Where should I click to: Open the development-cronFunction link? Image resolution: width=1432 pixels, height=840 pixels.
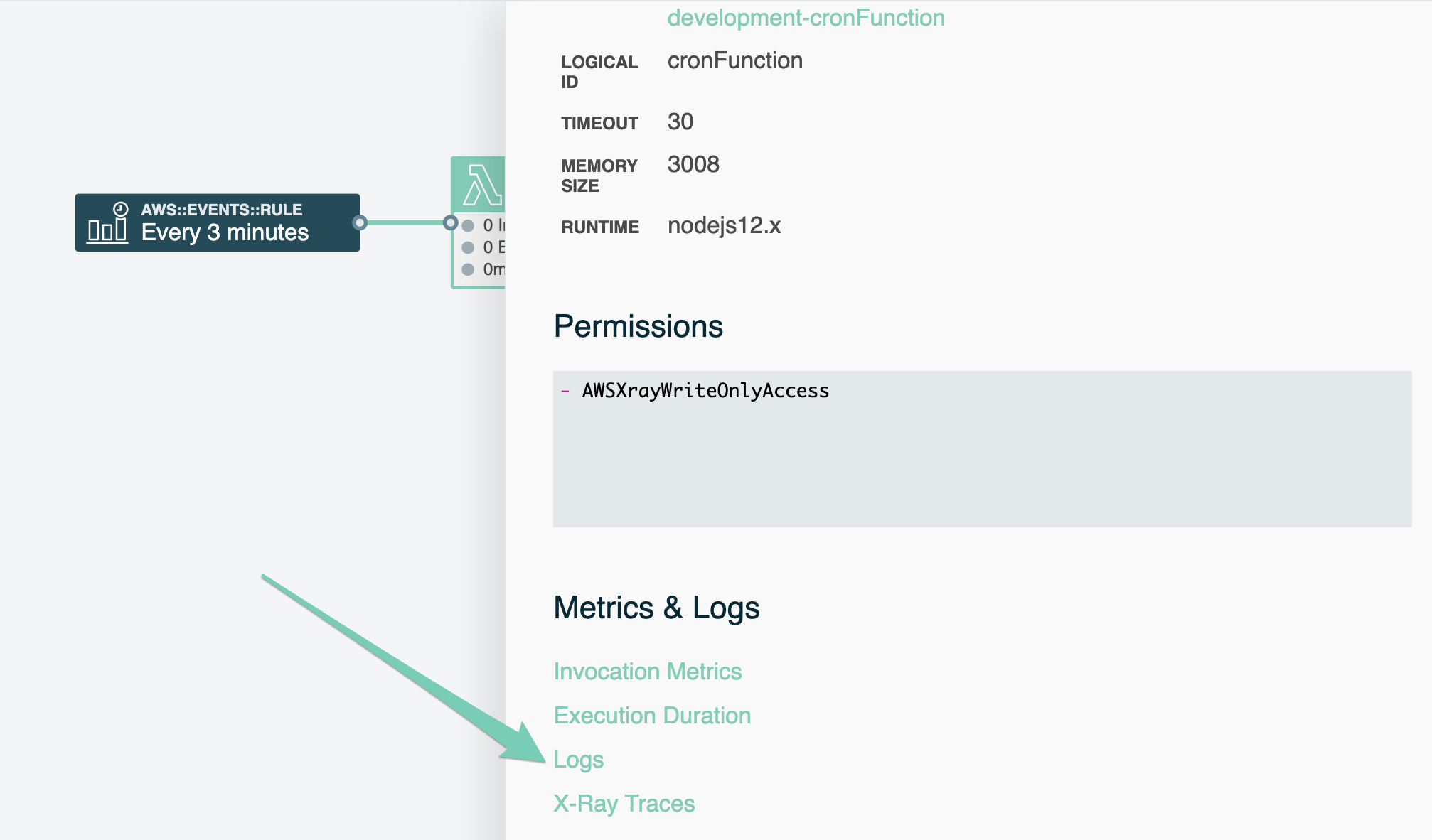tap(806, 18)
